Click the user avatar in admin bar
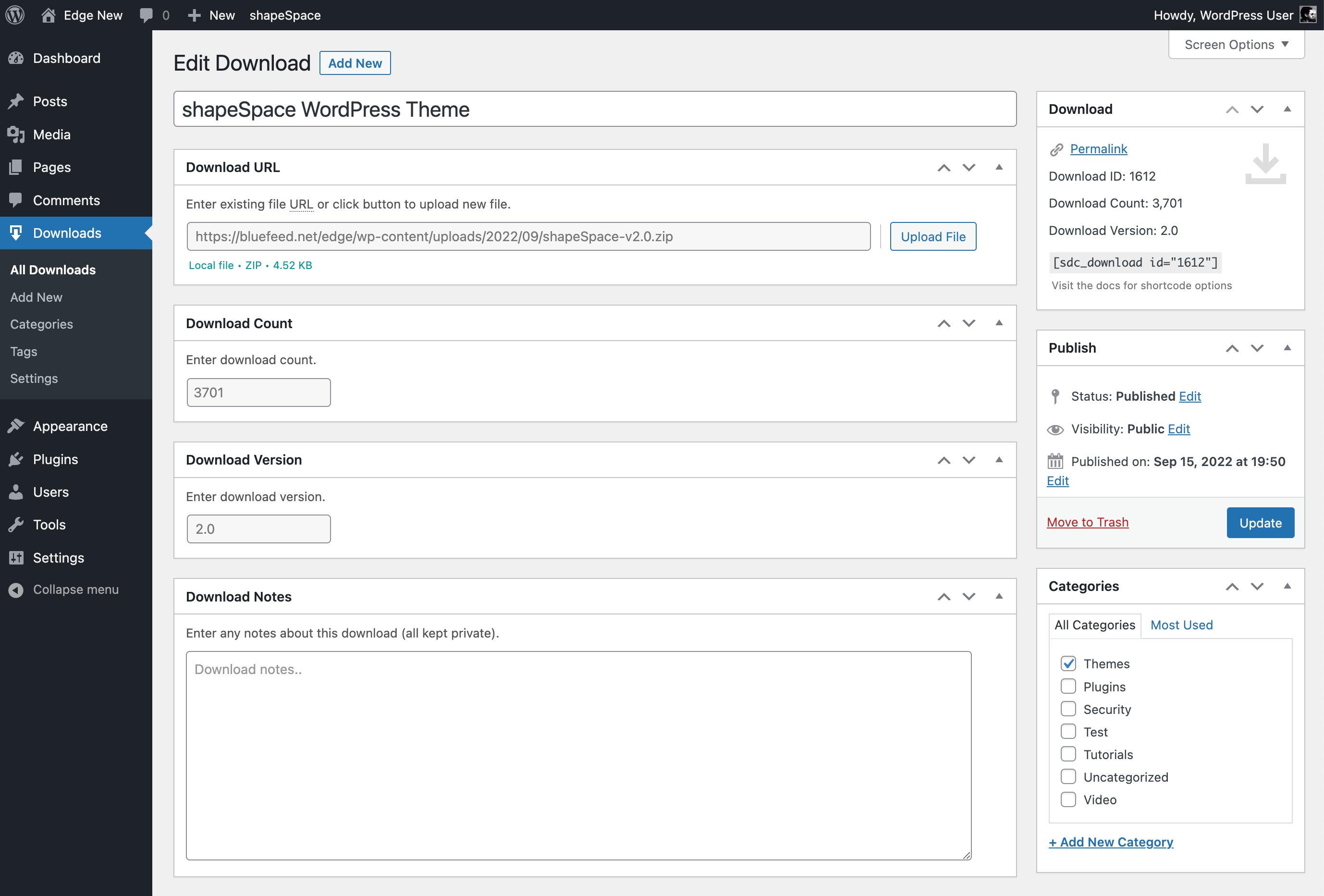The image size is (1324, 896). [x=1308, y=15]
